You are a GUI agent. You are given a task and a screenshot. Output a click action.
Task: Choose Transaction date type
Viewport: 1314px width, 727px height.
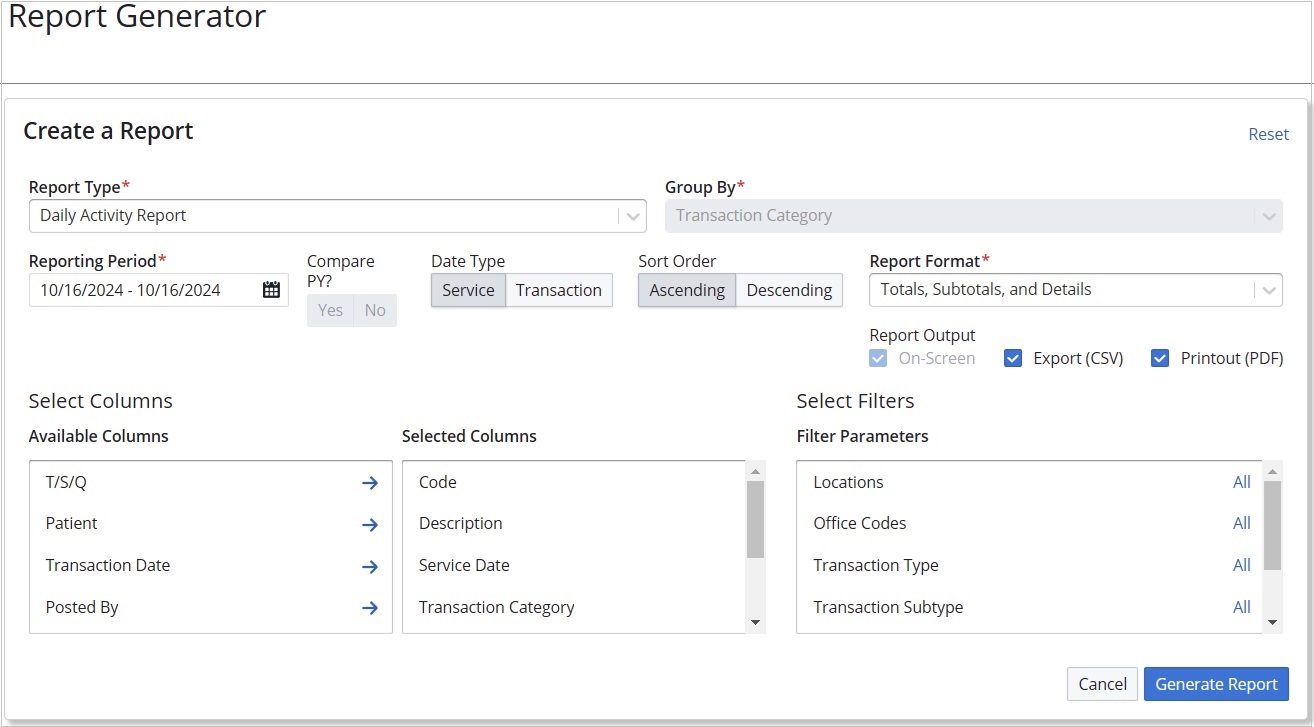tap(559, 290)
